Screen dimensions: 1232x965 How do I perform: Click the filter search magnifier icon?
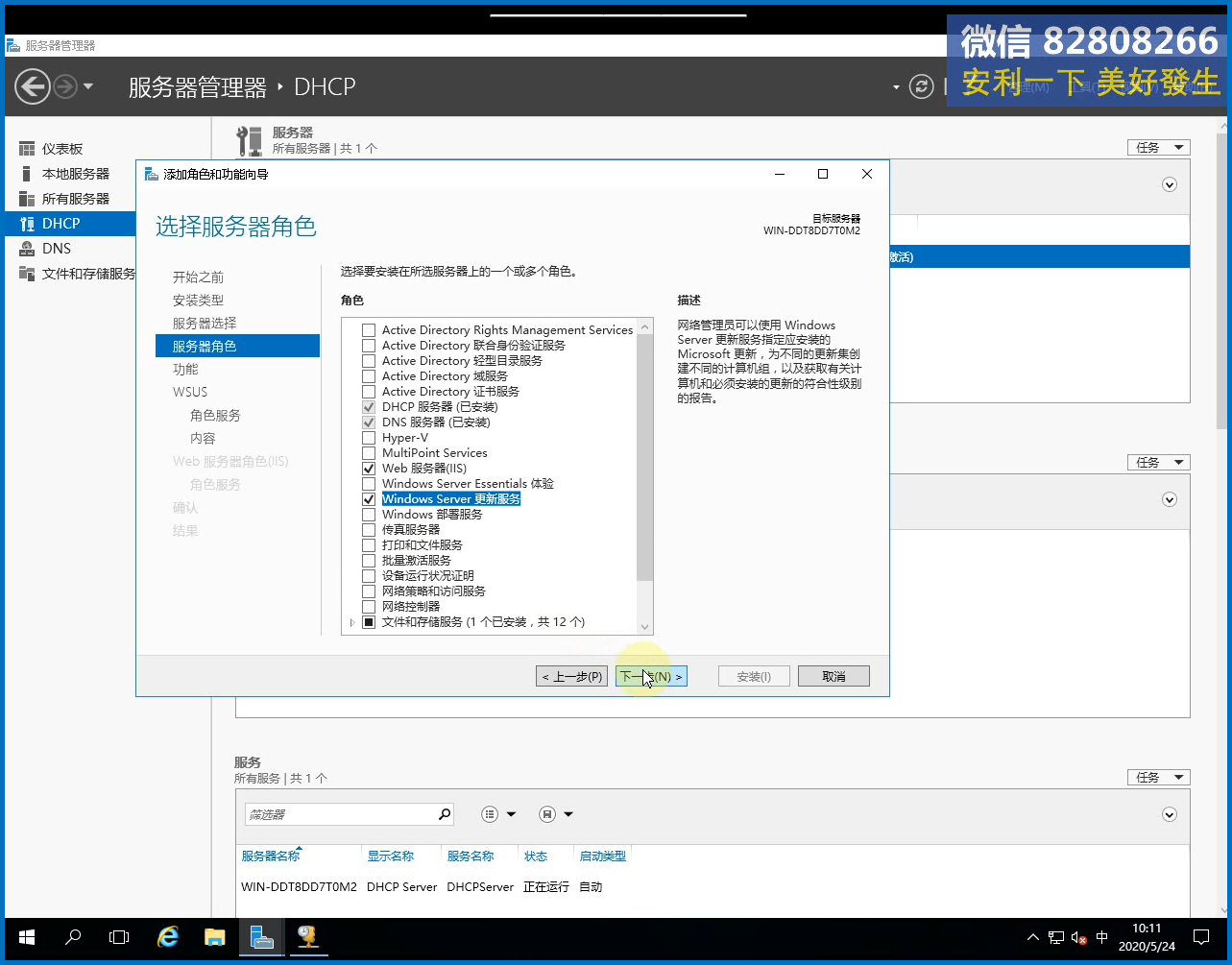445,814
